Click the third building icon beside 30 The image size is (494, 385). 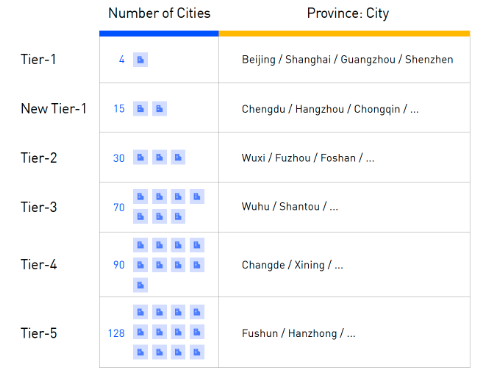point(178,157)
